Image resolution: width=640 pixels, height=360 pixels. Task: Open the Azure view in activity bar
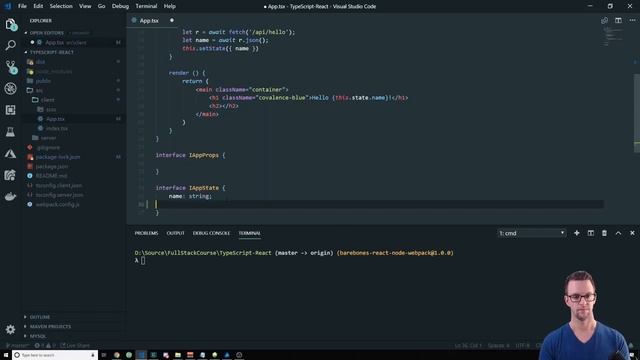(x=11, y=153)
